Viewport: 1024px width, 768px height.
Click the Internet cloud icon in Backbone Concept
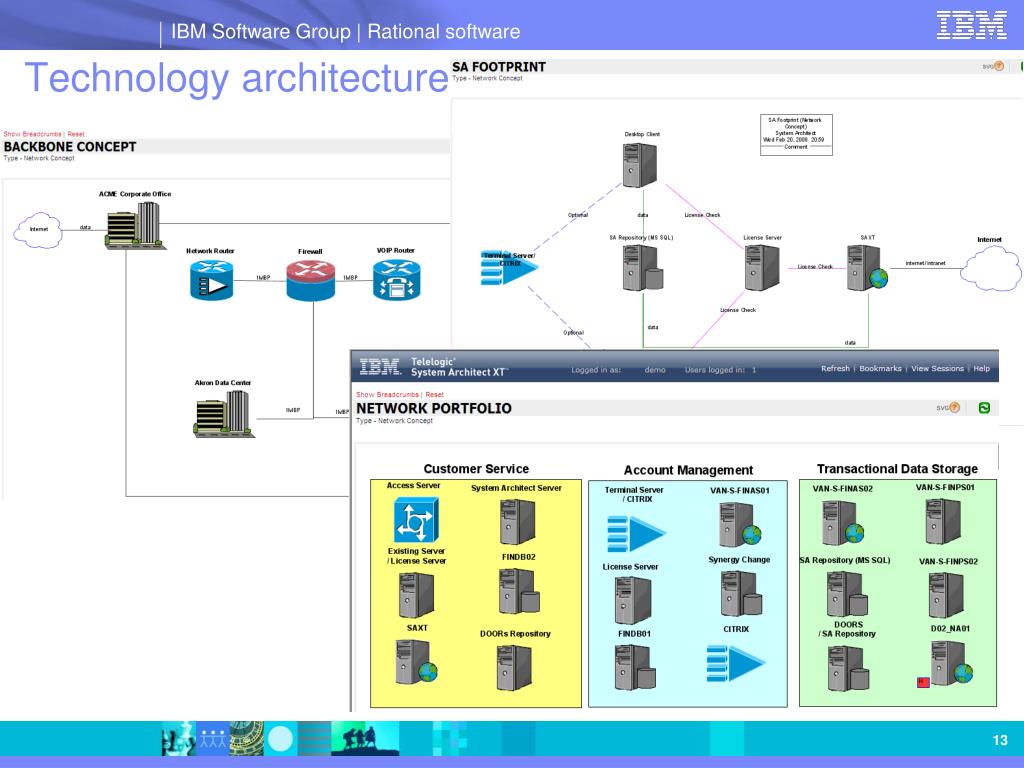click(x=38, y=230)
